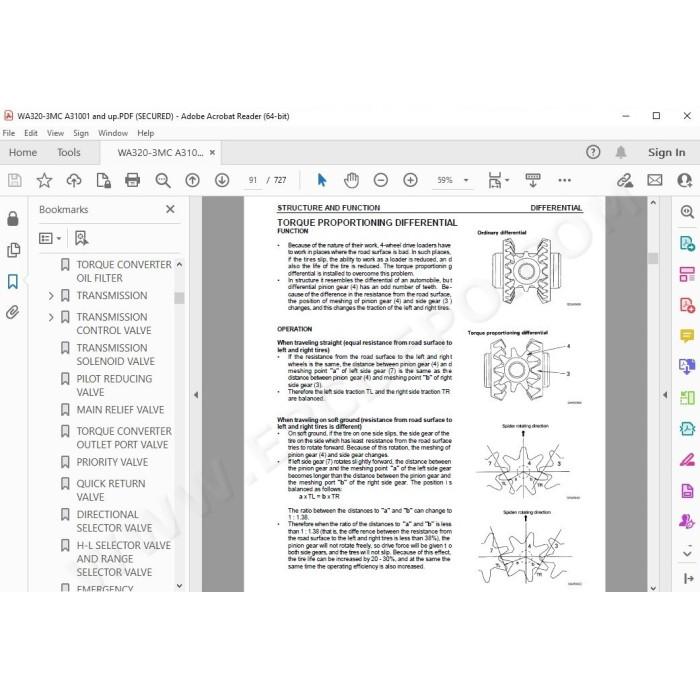Open the share with others icon
The image size is (700, 700).
(684, 180)
